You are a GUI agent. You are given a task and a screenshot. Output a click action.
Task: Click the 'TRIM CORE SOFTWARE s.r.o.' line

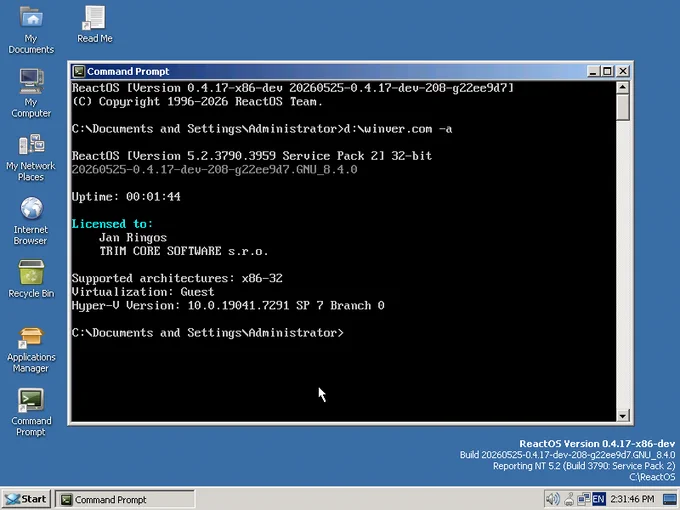[x=184, y=251]
